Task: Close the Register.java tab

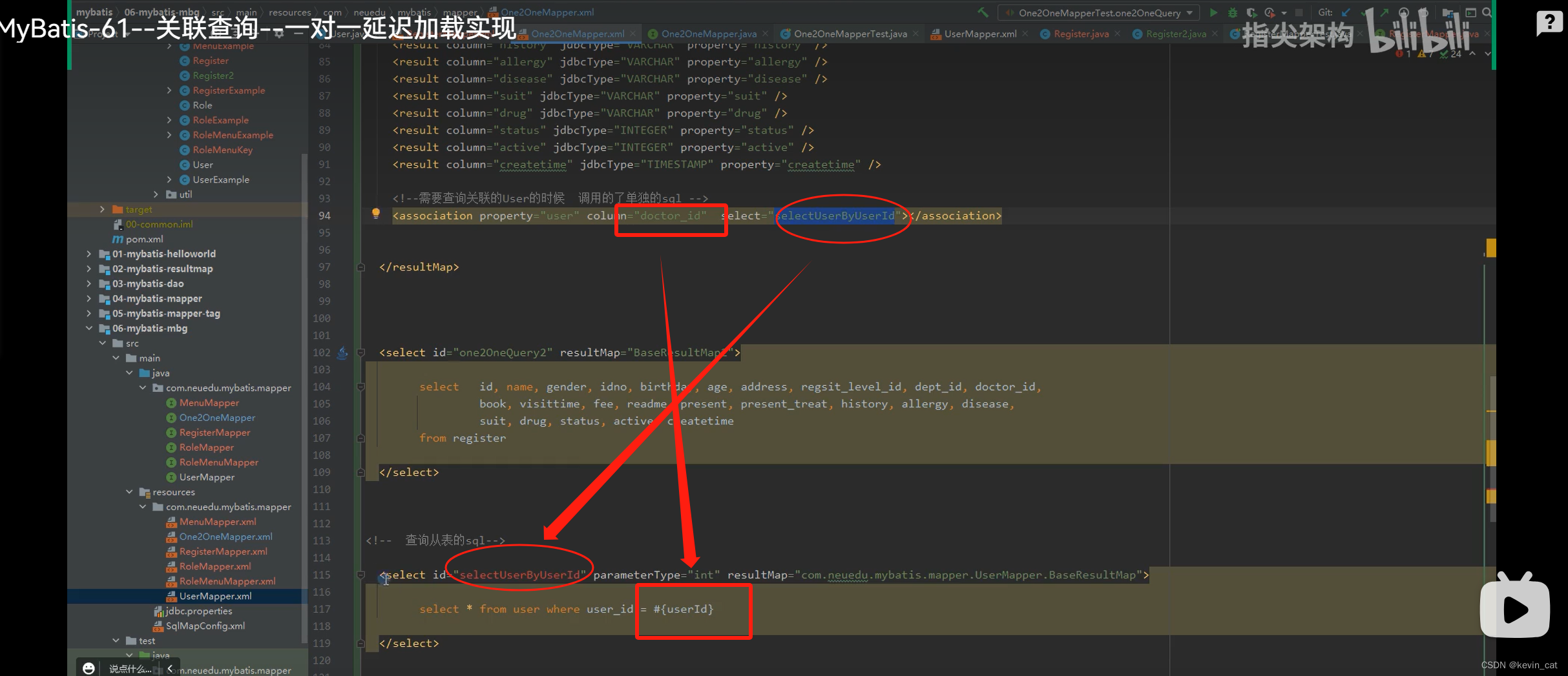Action: (1118, 34)
